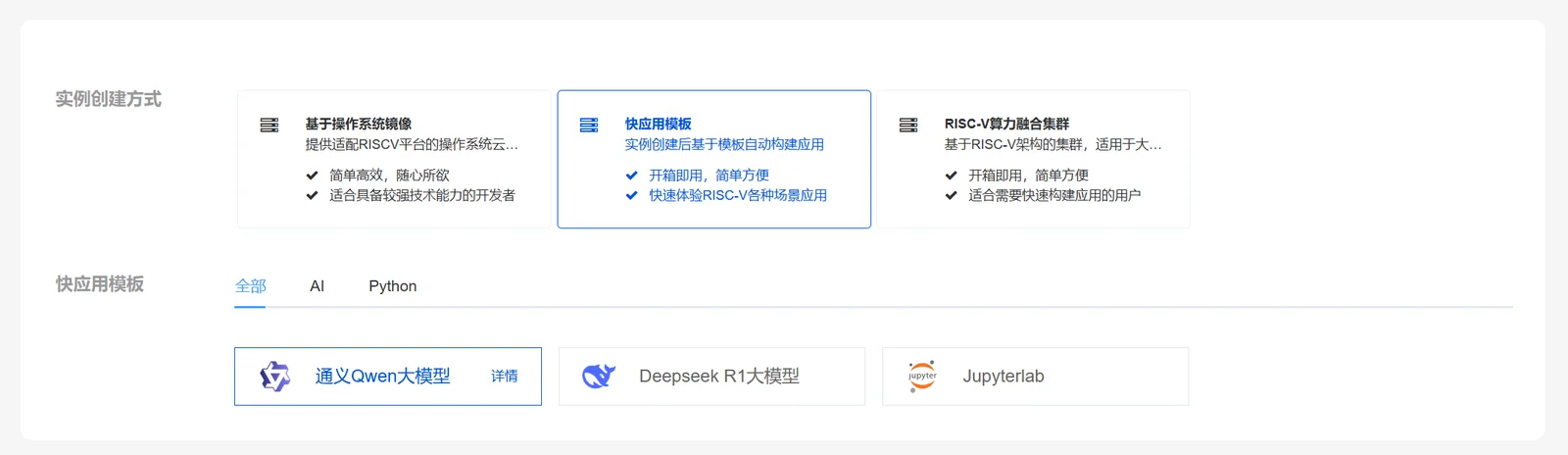Click the blue checkmark beside 快速体验RISC-V各种场景应用

[x=631, y=195]
